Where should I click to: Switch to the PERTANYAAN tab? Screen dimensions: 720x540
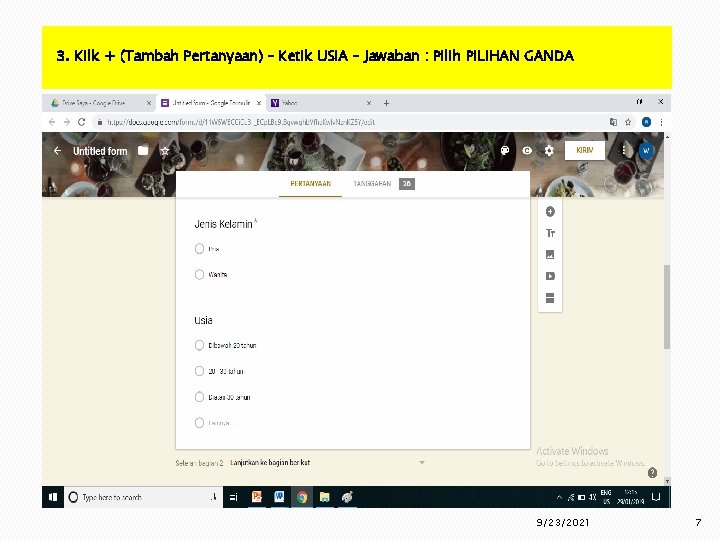[x=310, y=184]
